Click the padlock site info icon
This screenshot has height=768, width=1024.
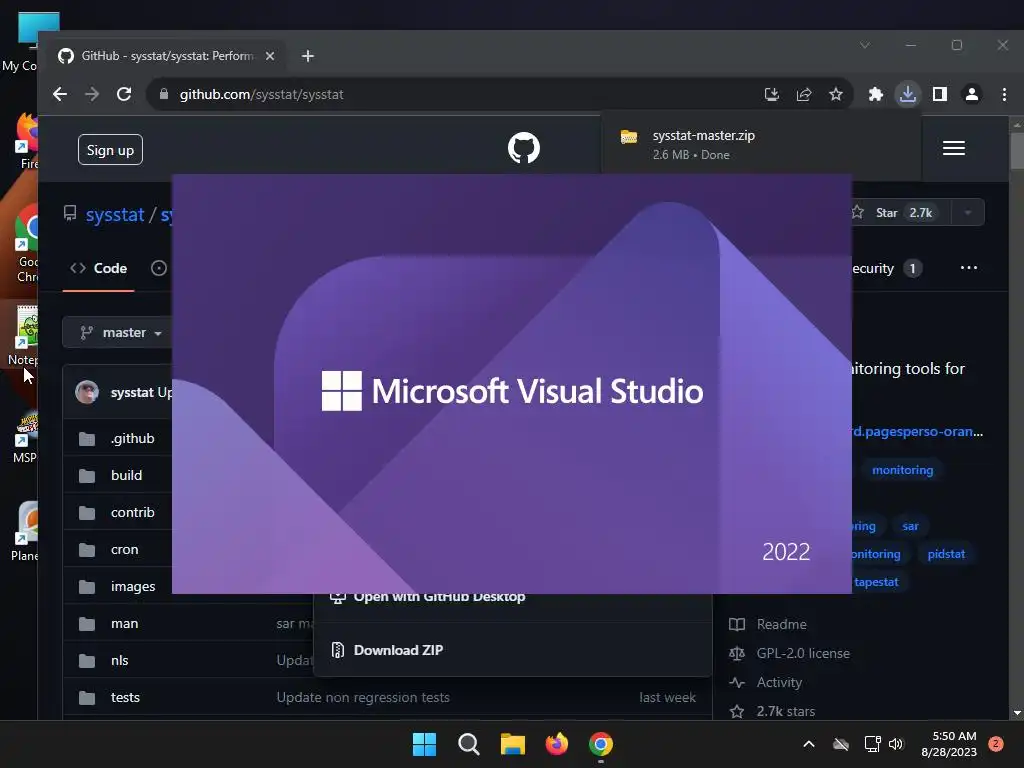[164, 94]
